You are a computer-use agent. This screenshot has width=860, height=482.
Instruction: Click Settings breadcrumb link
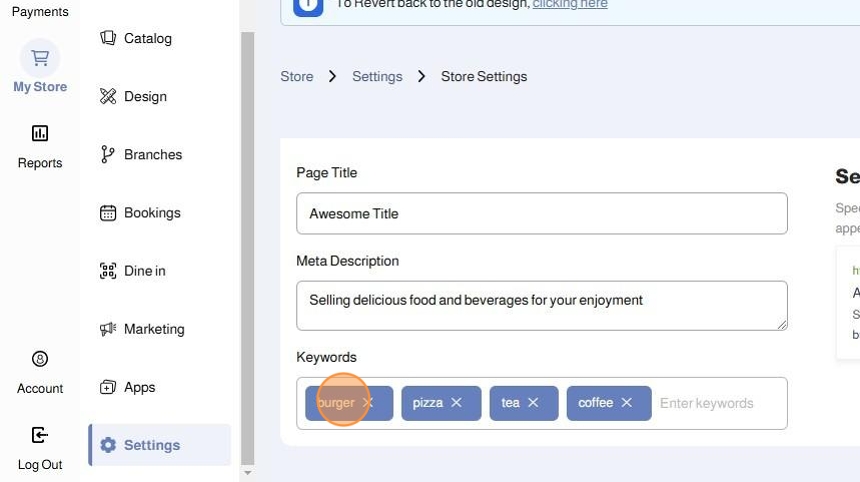click(377, 76)
